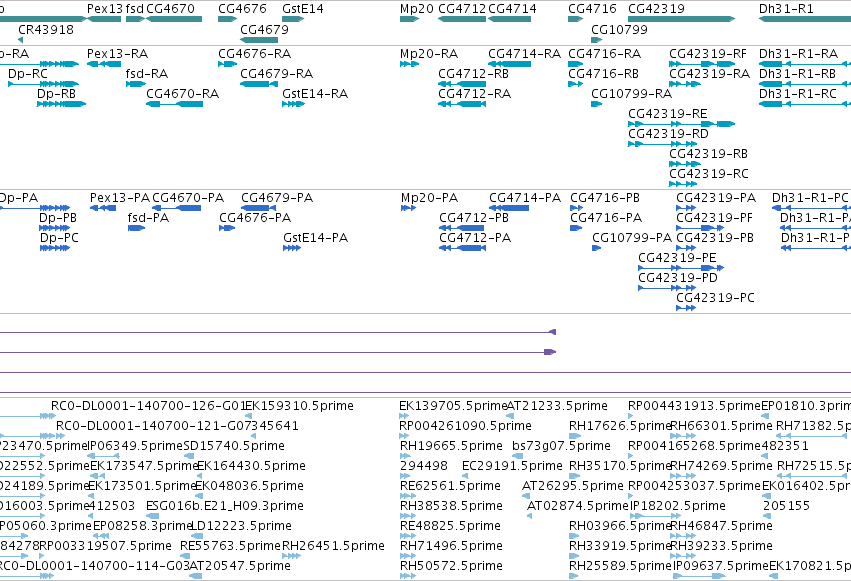Click the CG4712-RB transcript label

click(473, 74)
